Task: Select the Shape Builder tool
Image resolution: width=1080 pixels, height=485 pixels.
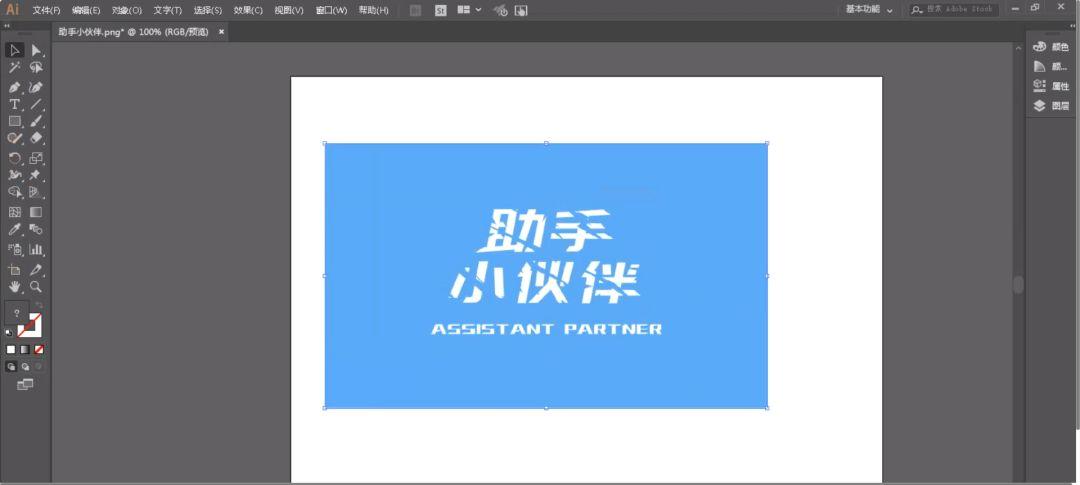Action: point(14,192)
